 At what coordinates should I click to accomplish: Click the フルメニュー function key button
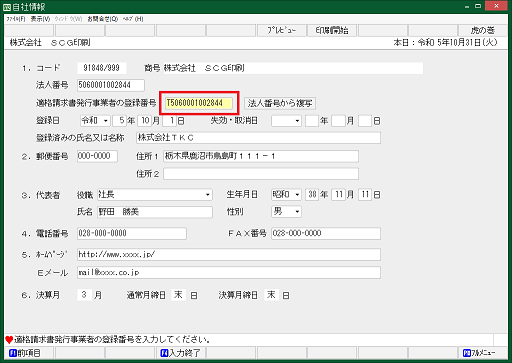[482, 352]
